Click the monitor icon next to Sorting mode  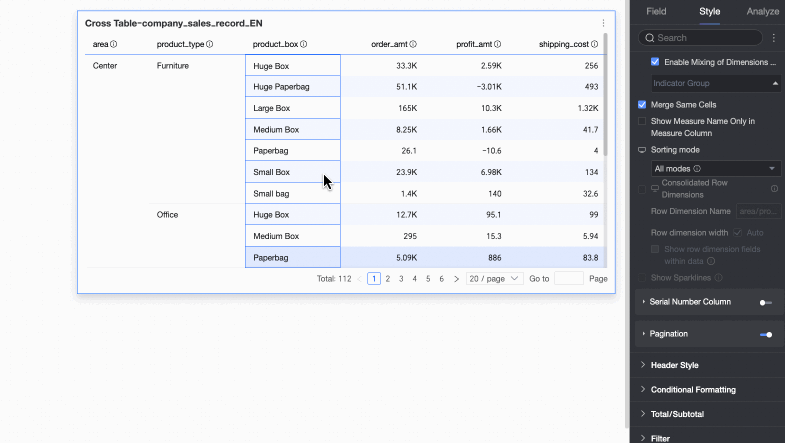click(642, 150)
